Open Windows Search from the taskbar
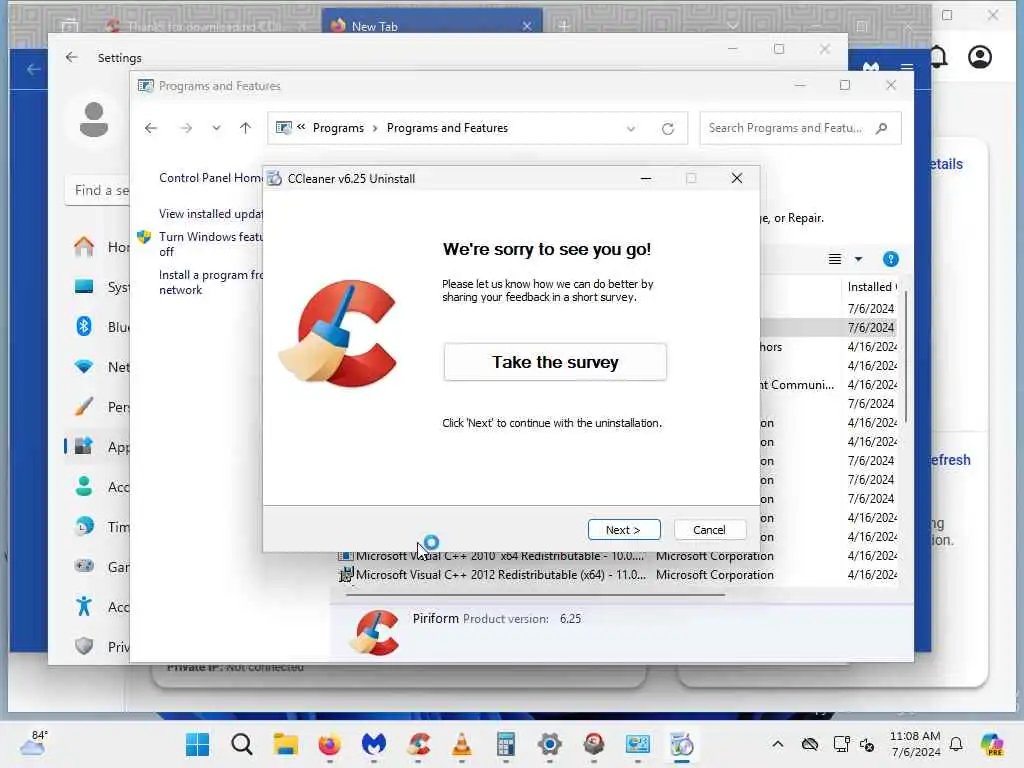Screen dimensions: 1024x768 242,744
